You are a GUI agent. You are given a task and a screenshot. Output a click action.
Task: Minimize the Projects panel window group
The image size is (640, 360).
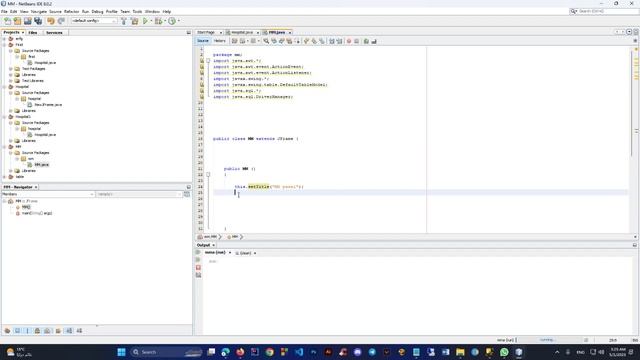tap(189, 32)
